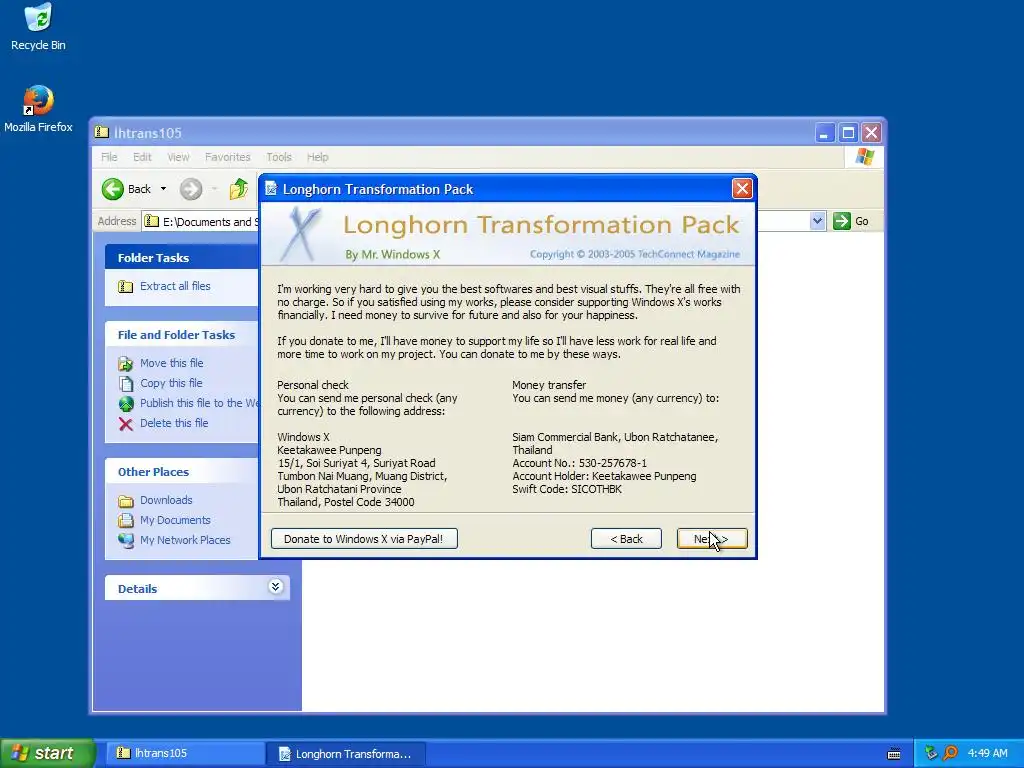Click the < Back button in the installer

(626, 539)
